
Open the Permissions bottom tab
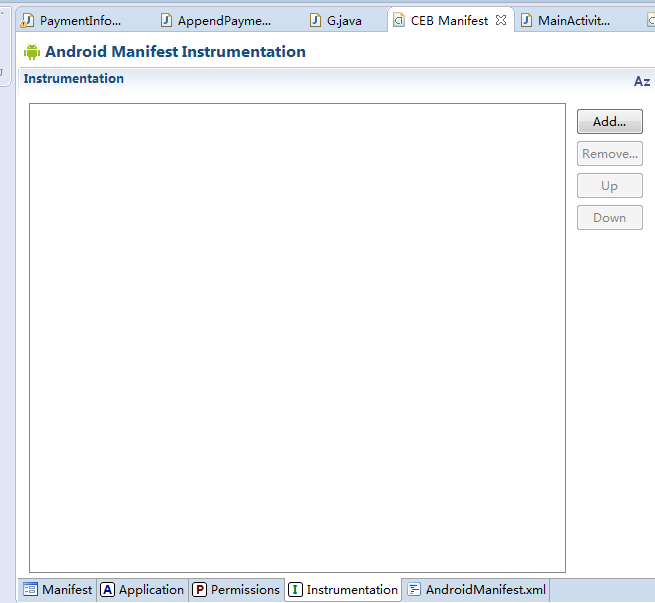click(236, 590)
